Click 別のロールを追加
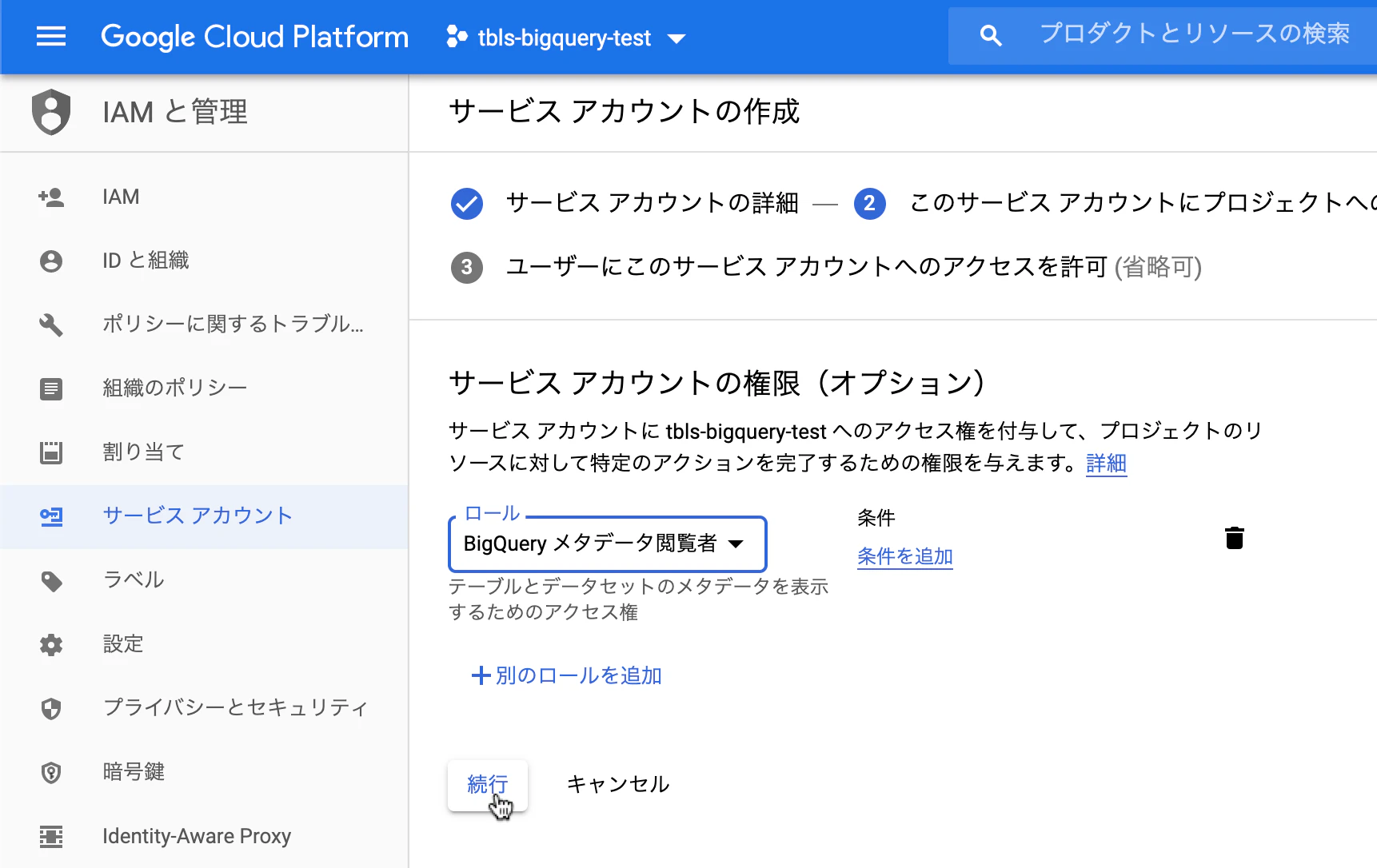This screenshot has width=1377, height=868. coord(567,676)
